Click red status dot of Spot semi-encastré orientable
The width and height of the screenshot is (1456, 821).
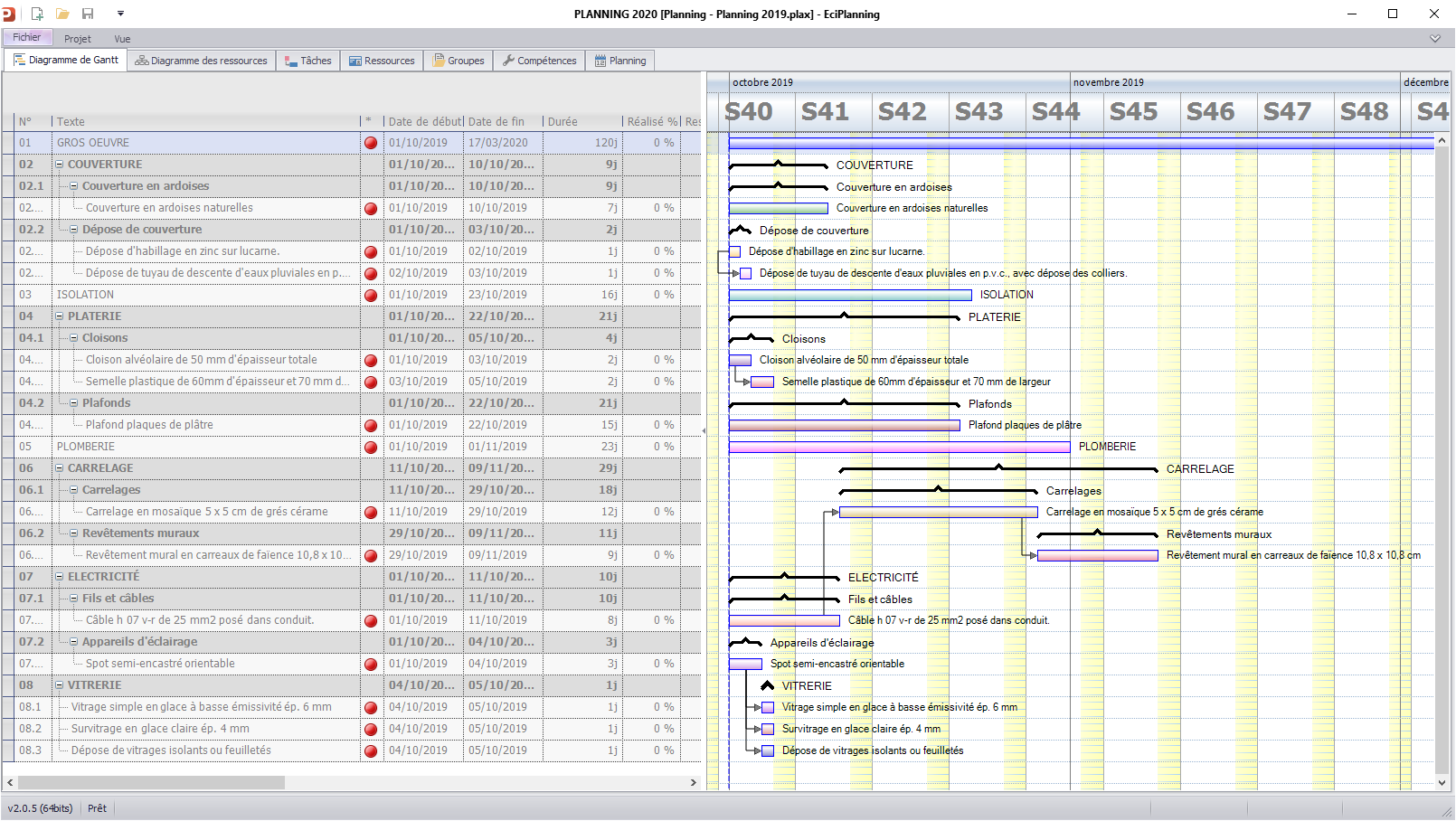[371, 664]
